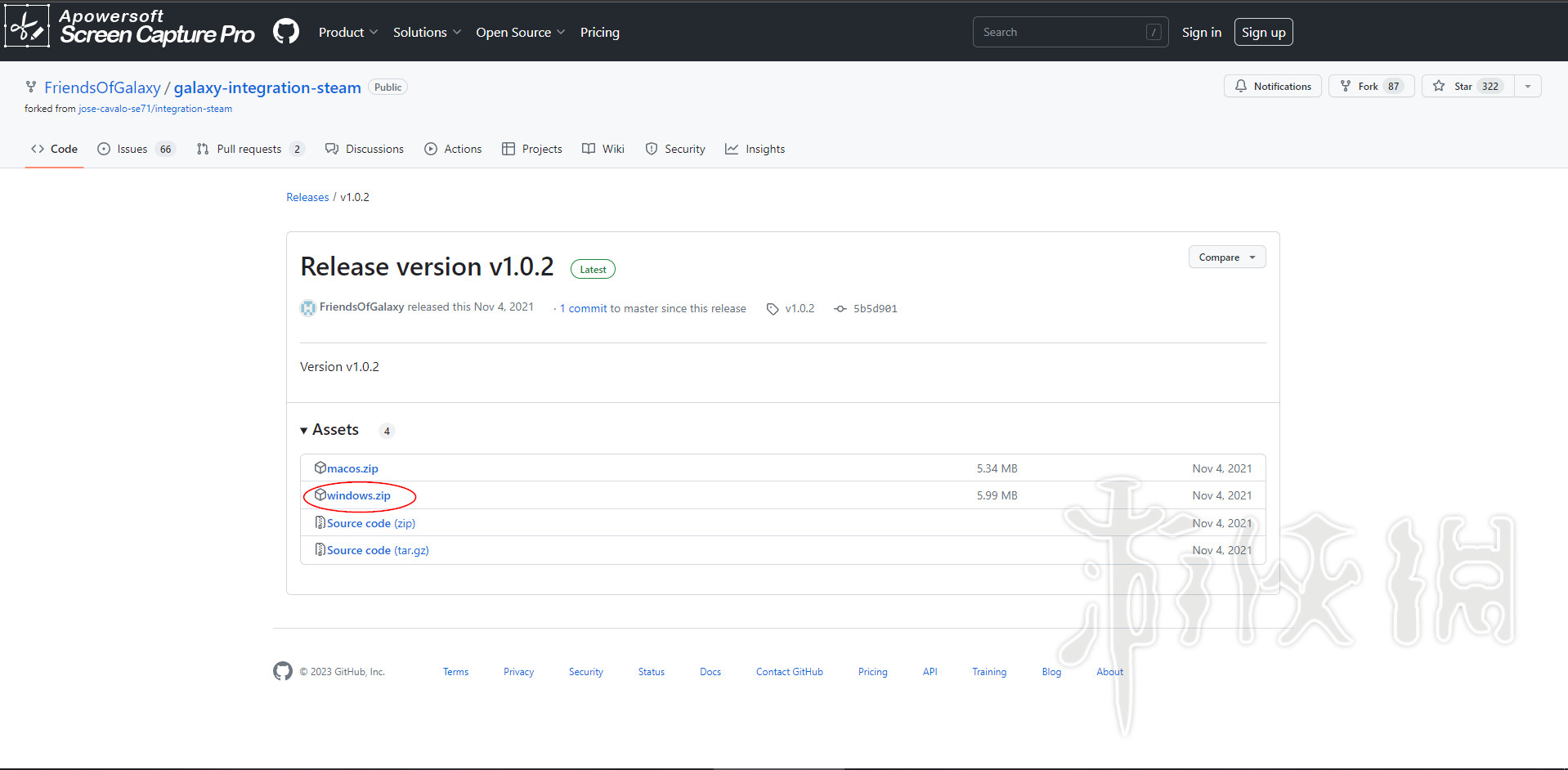The height and width of the screenshot is (770, 1568).
Task: Open the repository Security tab
Action: click(x=675, y=149)
